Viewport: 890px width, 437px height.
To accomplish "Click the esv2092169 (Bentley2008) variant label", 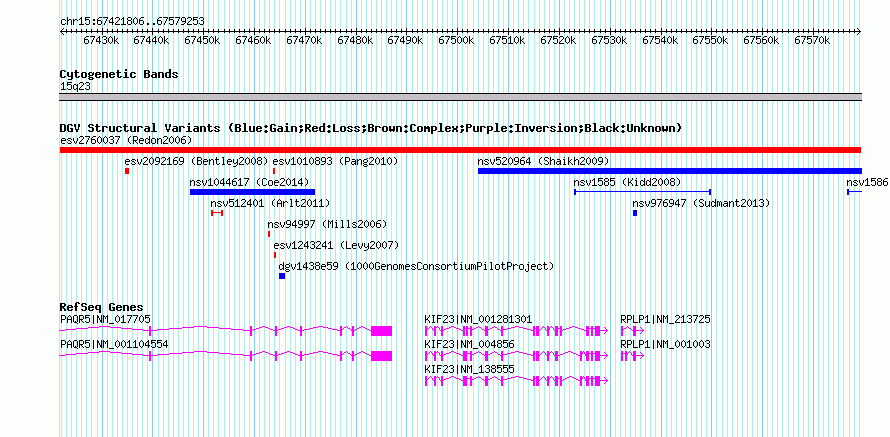I will pos(196,161).
